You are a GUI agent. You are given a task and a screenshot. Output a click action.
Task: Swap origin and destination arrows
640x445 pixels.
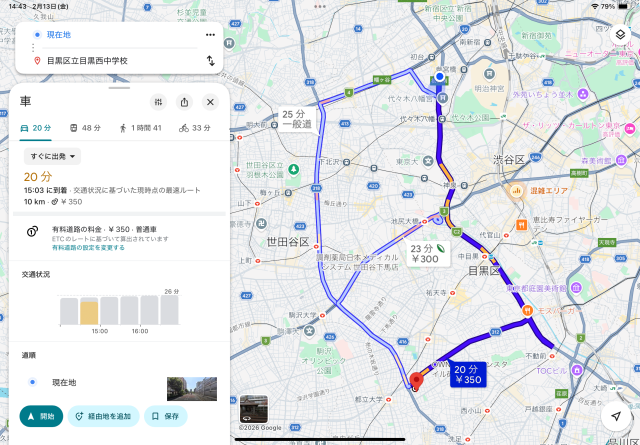pyautogui.click(x=210, y=60)
